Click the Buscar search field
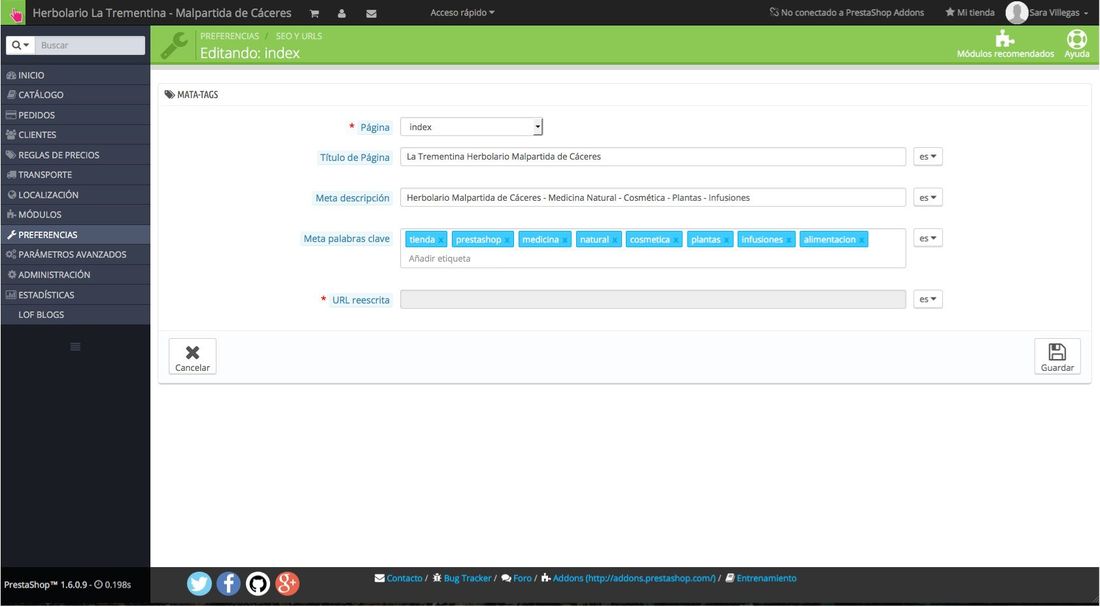The width and height of the screenshot is (1100, 607). tap(90, 45)
